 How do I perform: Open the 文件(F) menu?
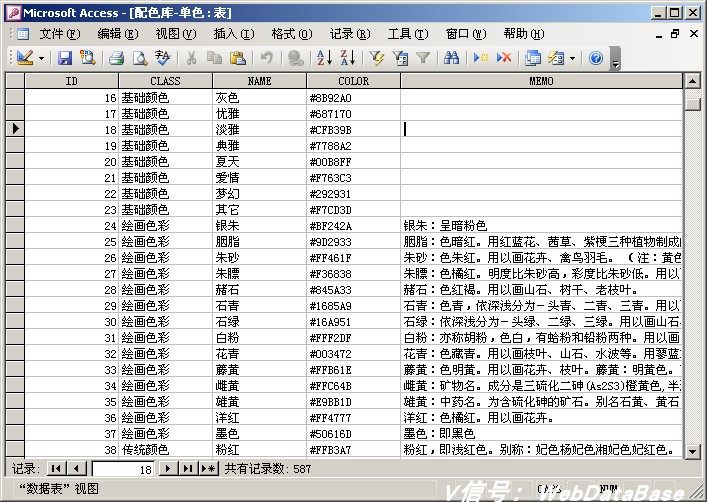[x=60, y=34]
